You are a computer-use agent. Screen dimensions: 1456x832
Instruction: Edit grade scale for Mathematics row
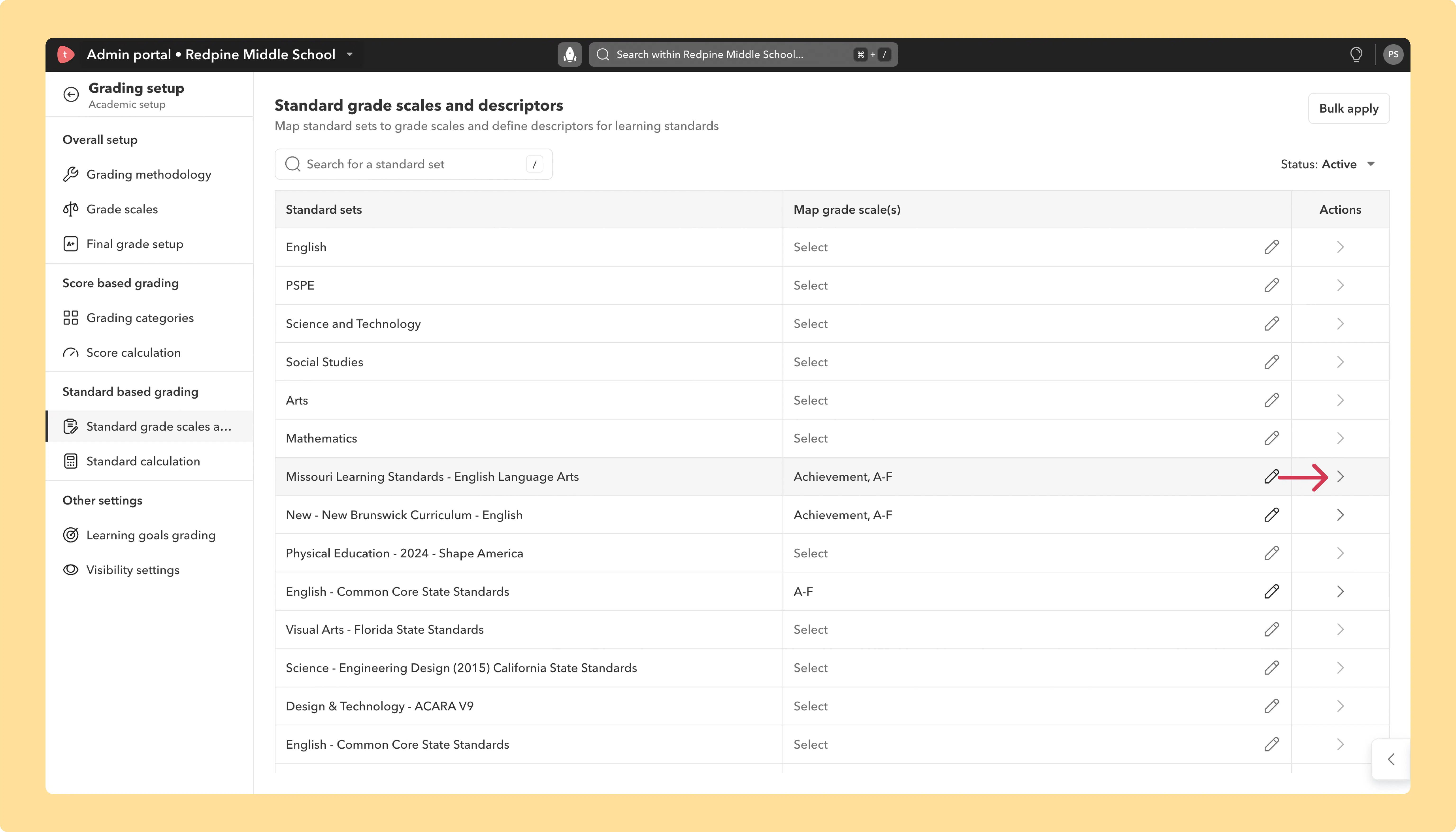[x=1271, y=438]
